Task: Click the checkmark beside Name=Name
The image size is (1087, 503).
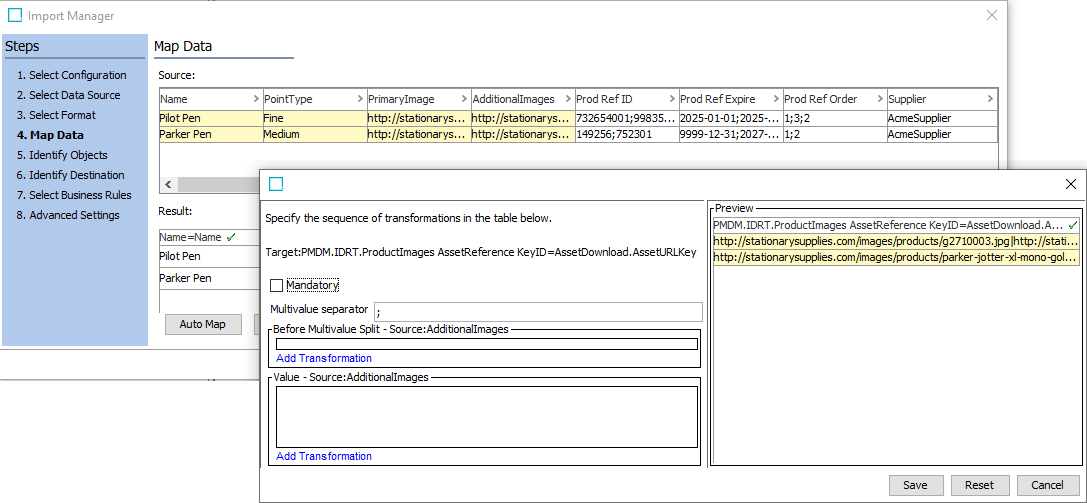Action: [230, 238]
